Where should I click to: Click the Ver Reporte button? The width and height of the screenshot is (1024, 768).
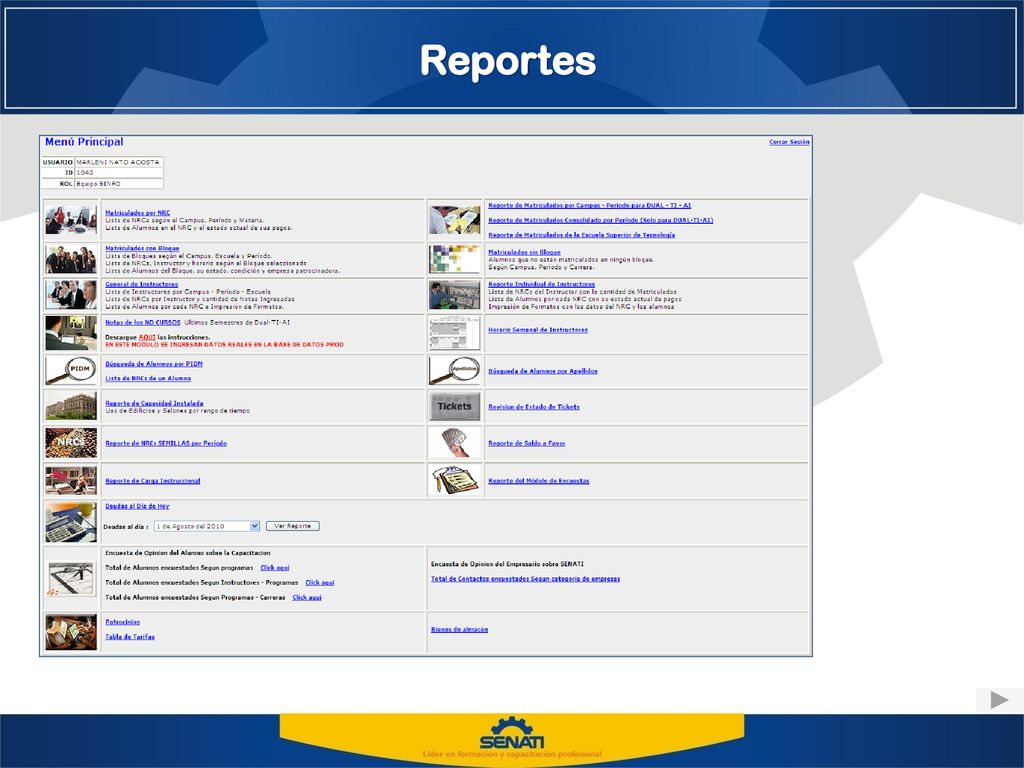(x=293, y=526)
